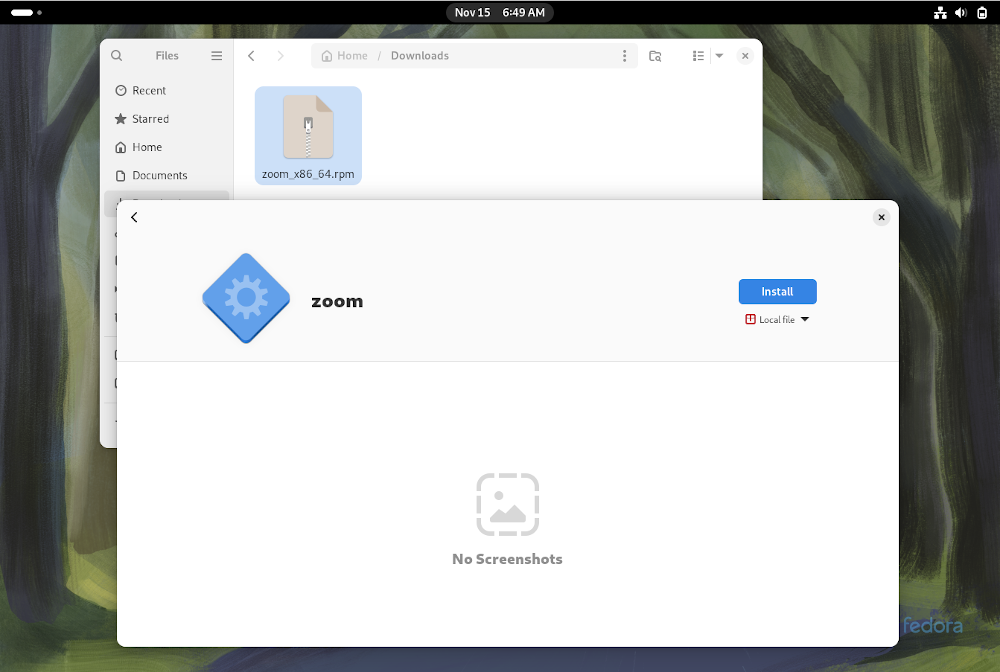Switch Files to list view
This screenshot has width=1000, height=672.
point(697,55)
